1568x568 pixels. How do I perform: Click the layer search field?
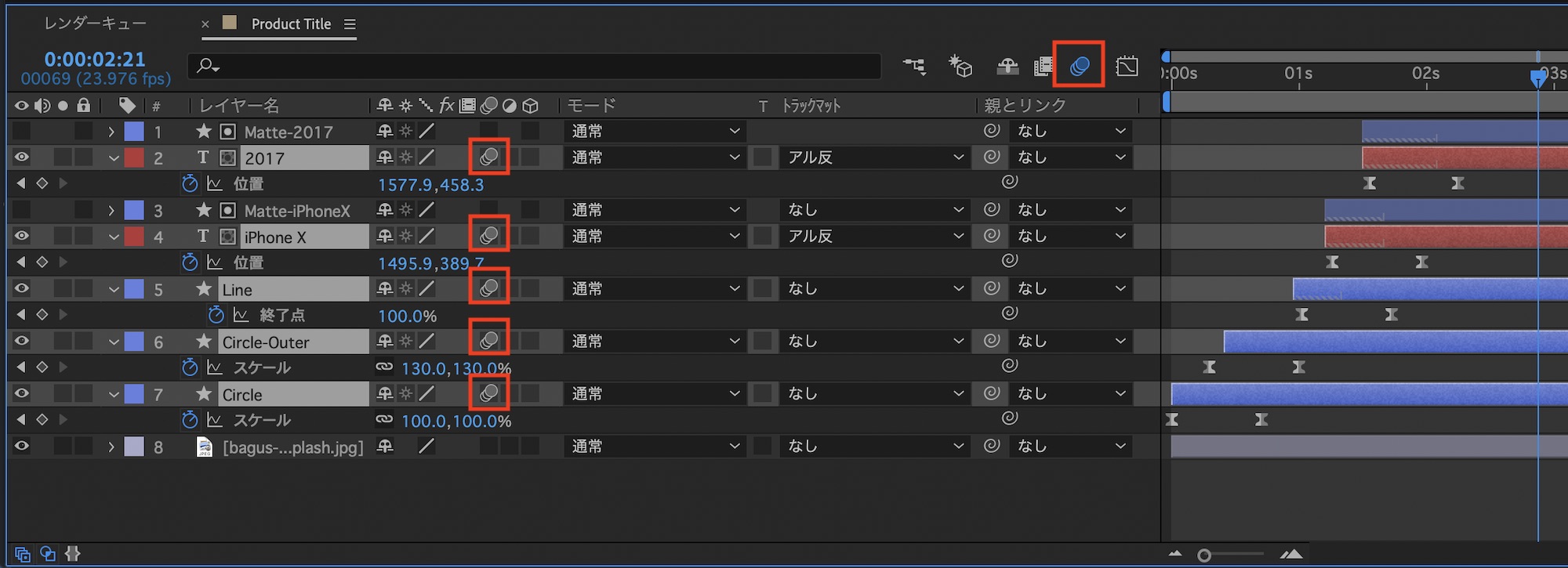tap(534, 66)
